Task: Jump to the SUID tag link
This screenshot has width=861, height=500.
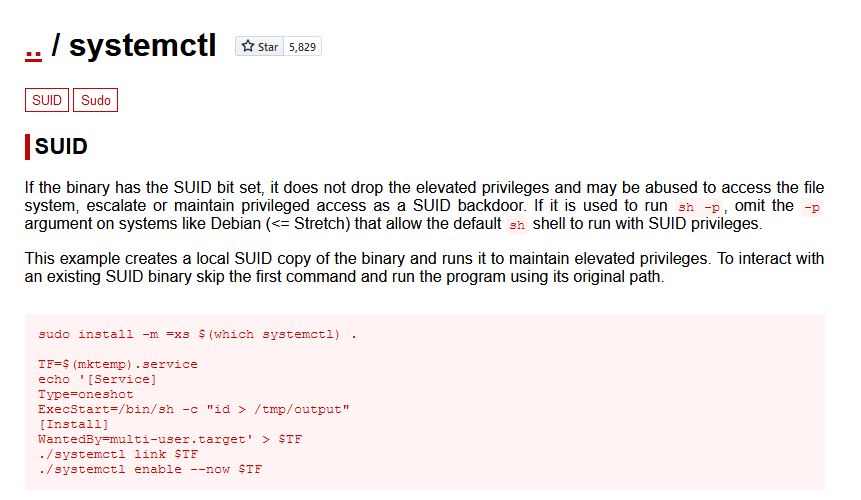Action: coord(47,100)
